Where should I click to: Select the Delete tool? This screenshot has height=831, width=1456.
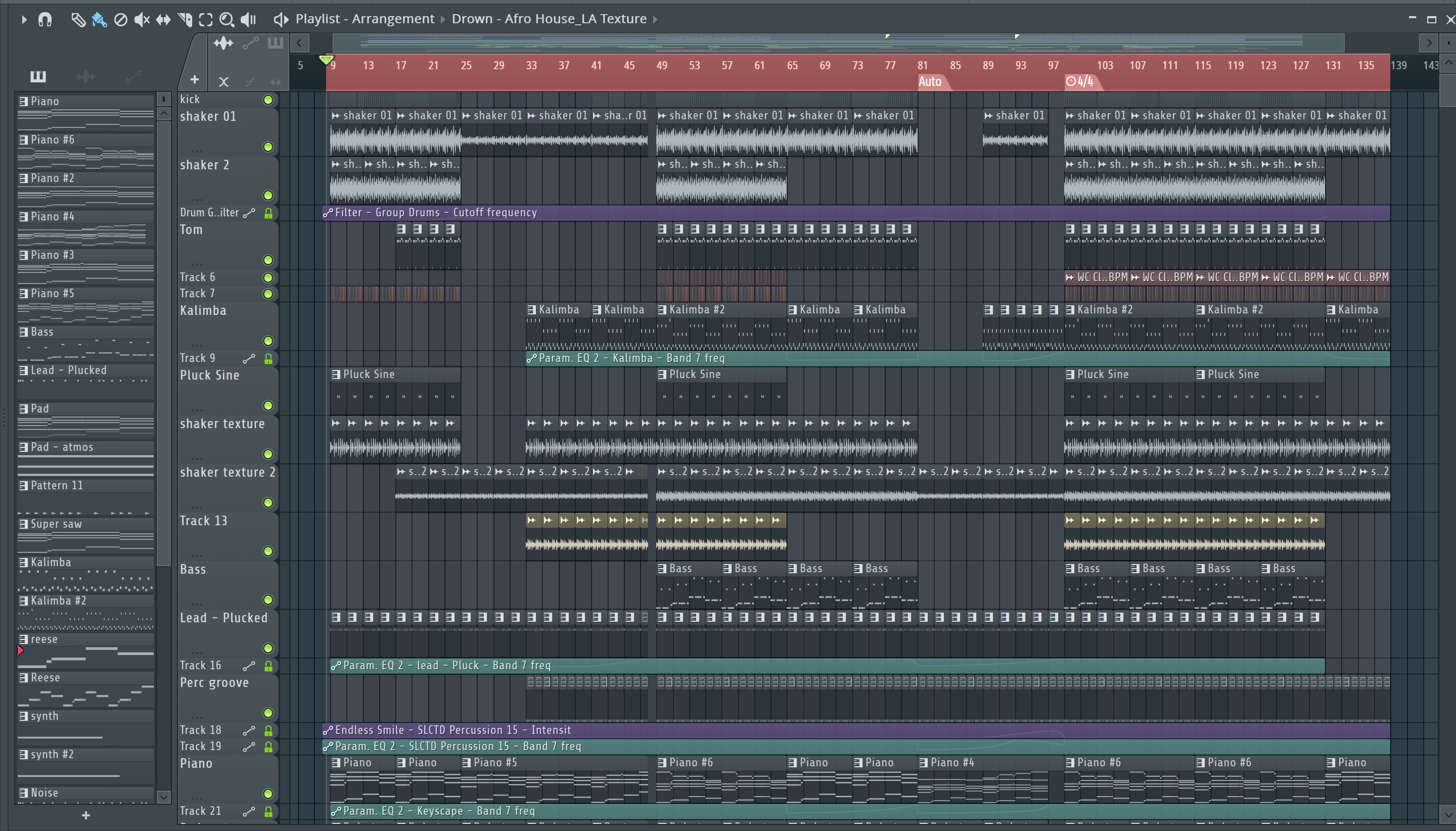click(x=120, y=19)
